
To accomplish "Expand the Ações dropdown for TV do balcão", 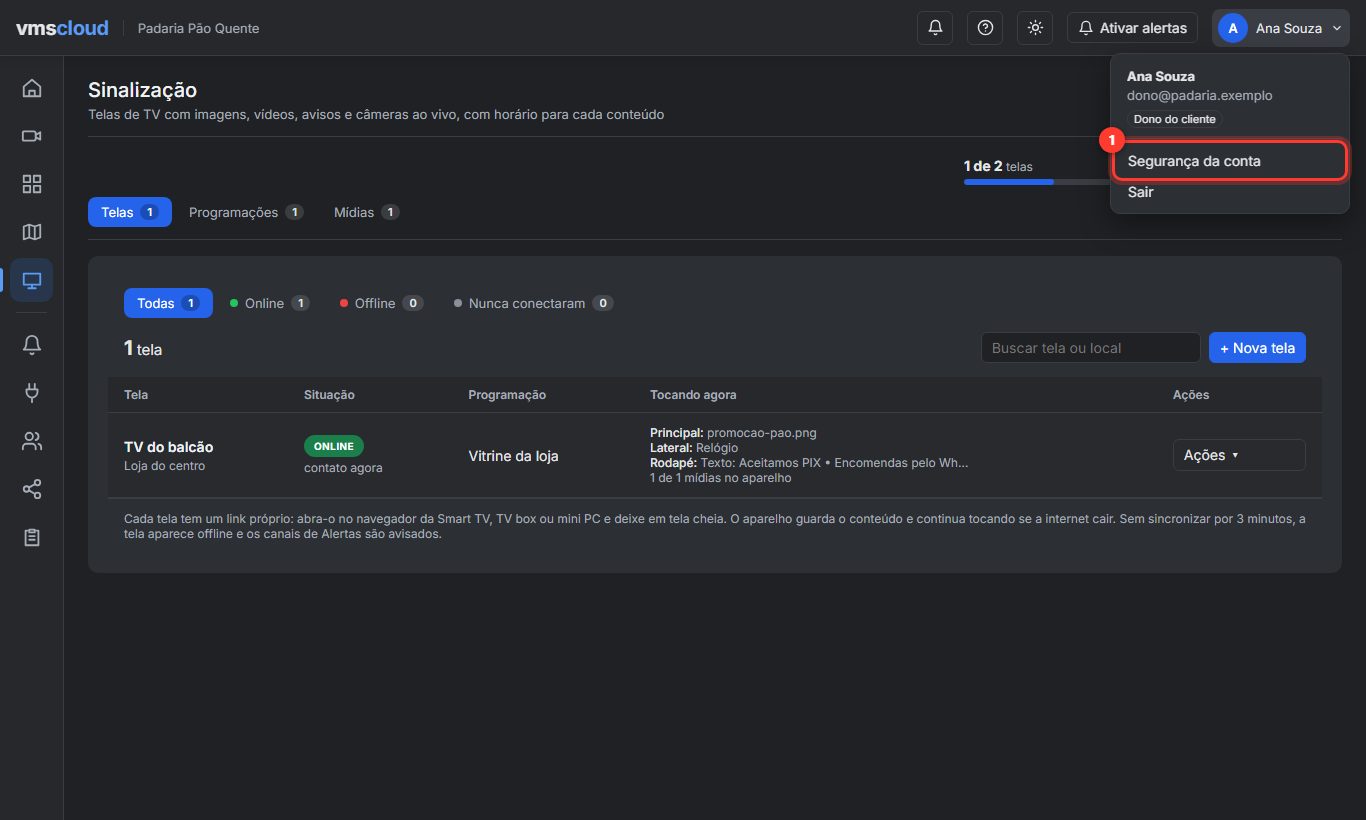I will (1239, 455).
